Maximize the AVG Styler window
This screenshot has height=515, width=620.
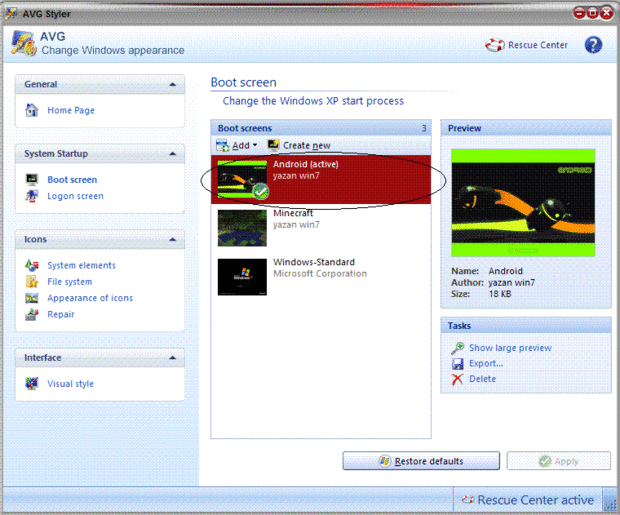pyautogui.click(x=593, y=13)
